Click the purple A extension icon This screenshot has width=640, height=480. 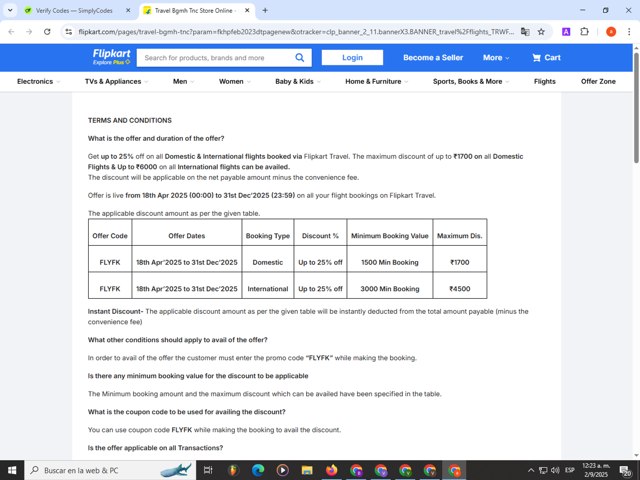click(566, 31)
